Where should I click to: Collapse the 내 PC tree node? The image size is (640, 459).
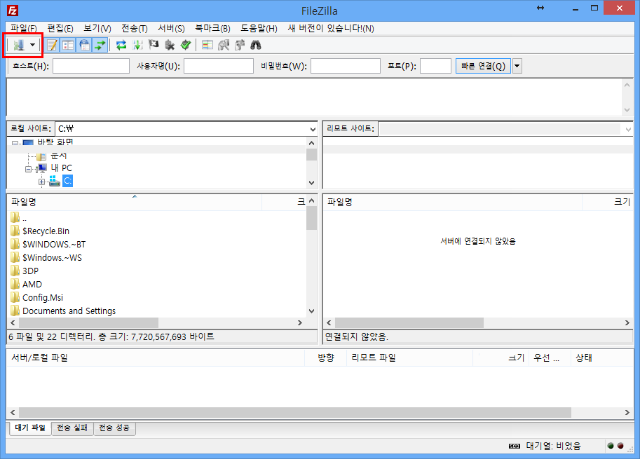(28, 169)
